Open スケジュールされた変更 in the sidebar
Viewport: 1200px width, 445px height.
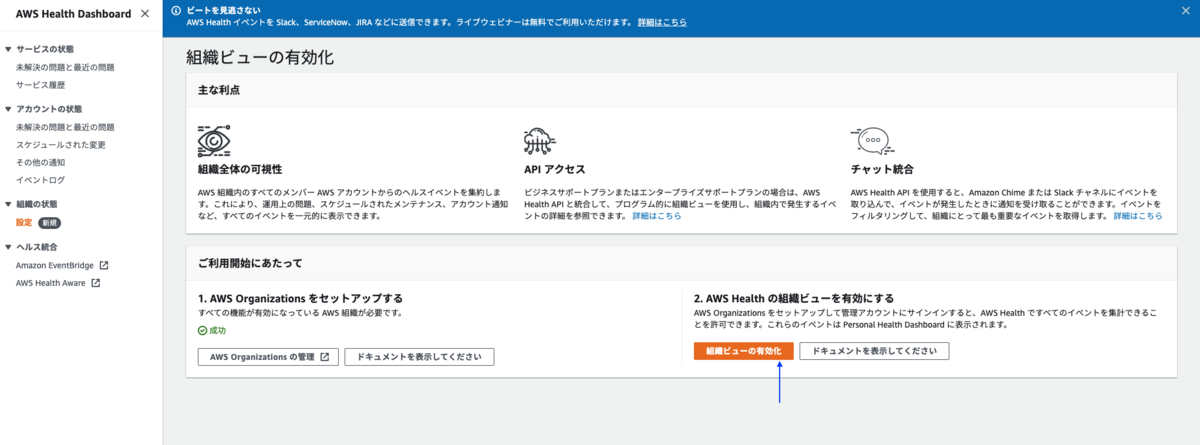click(x=61, y=145)
